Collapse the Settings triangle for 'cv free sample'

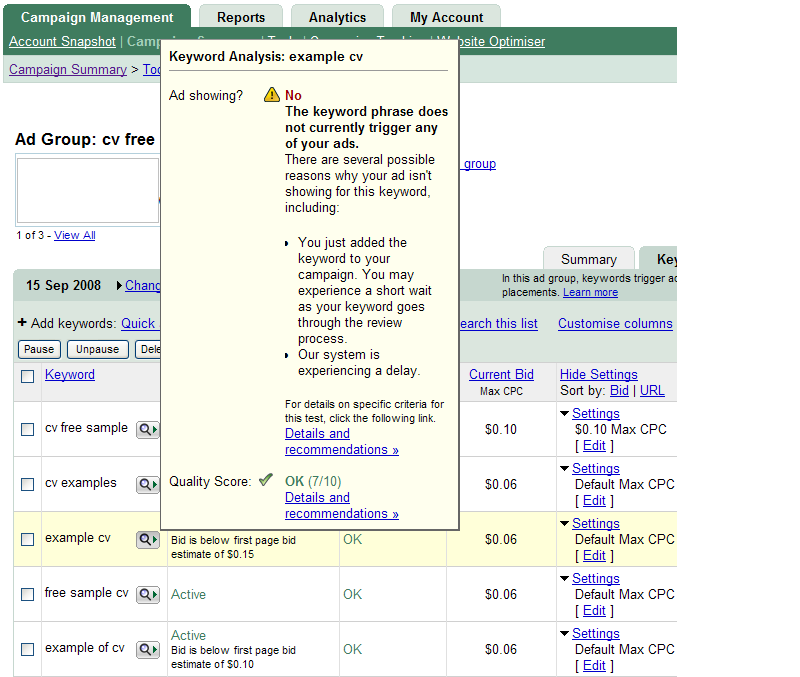[564, 414]
